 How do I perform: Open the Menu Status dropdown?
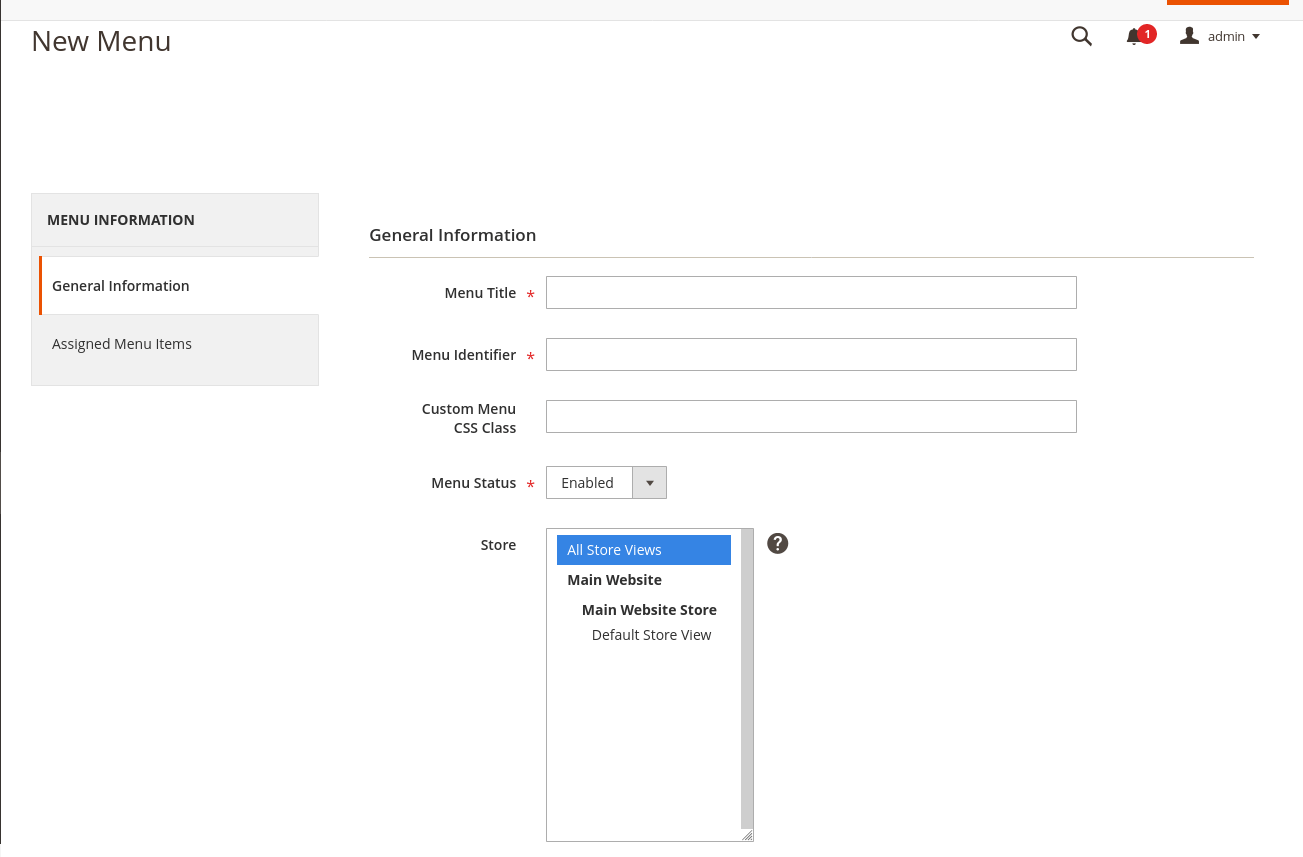point(606,483)
